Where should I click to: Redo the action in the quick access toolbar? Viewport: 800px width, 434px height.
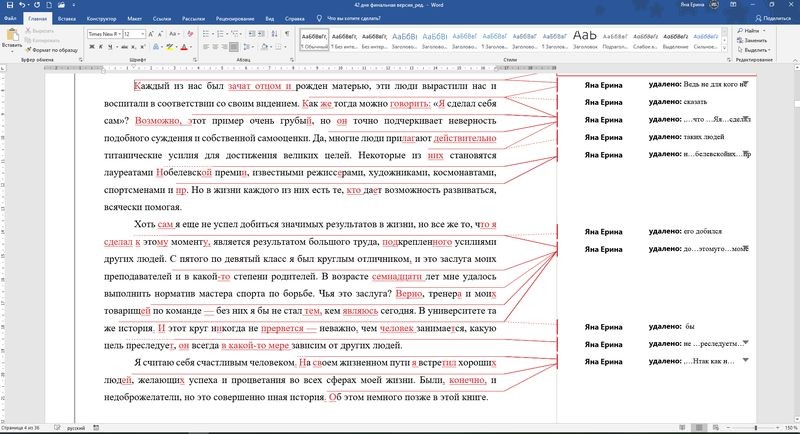click(x=36, y=5)
